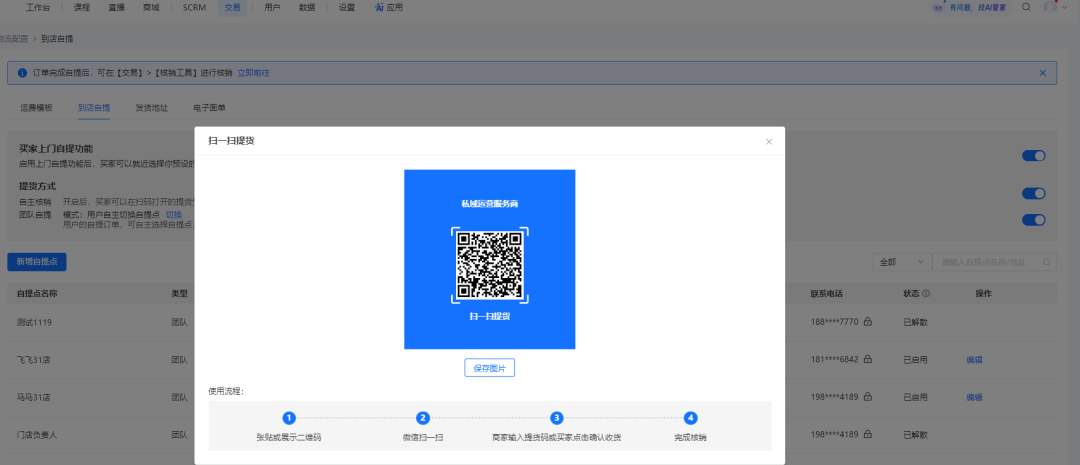Open the 数据 menu

(307, 8)
